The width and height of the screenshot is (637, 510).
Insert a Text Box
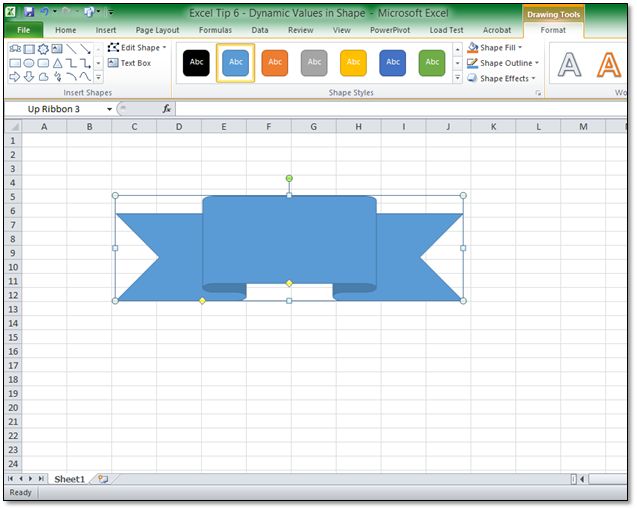(x=130, y=63)
